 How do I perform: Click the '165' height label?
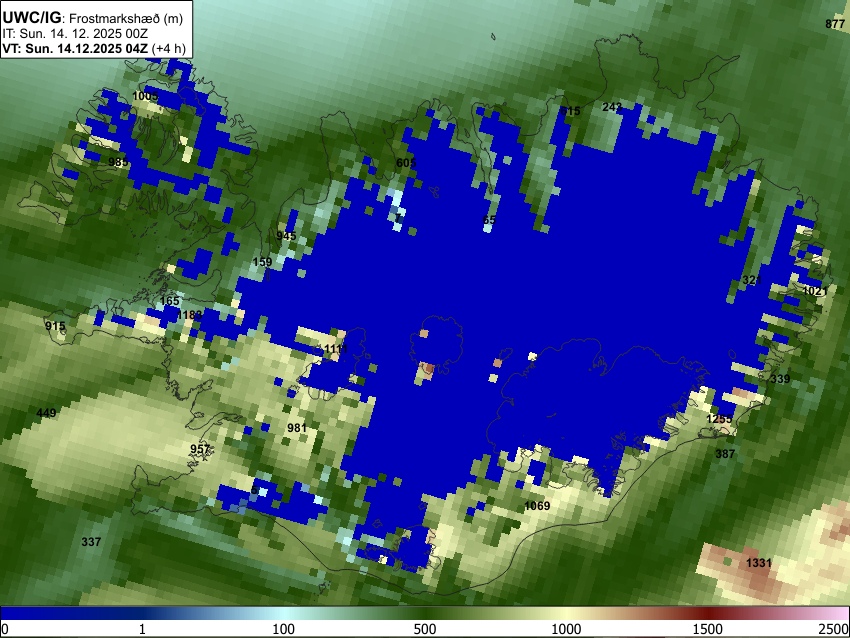pos(170,301)
